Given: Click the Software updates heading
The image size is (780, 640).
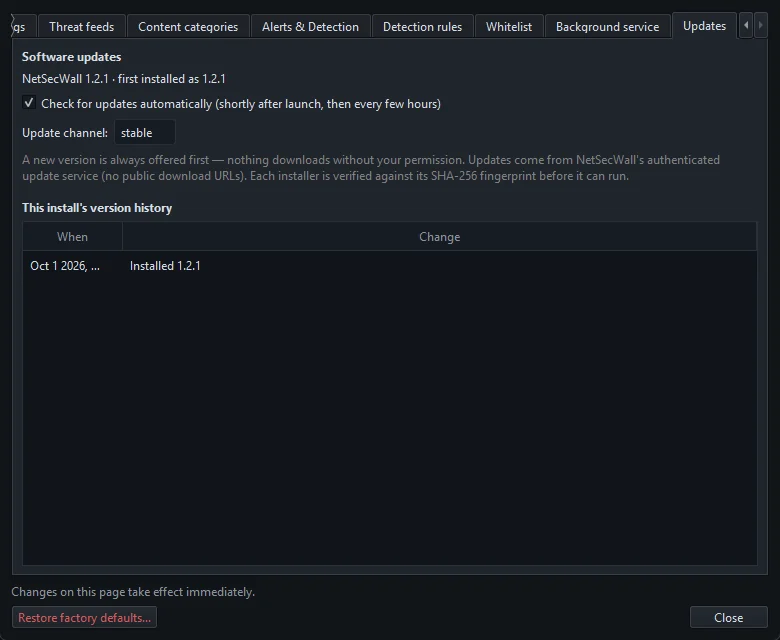Looking at the screenshot, I should click(72, 57).
